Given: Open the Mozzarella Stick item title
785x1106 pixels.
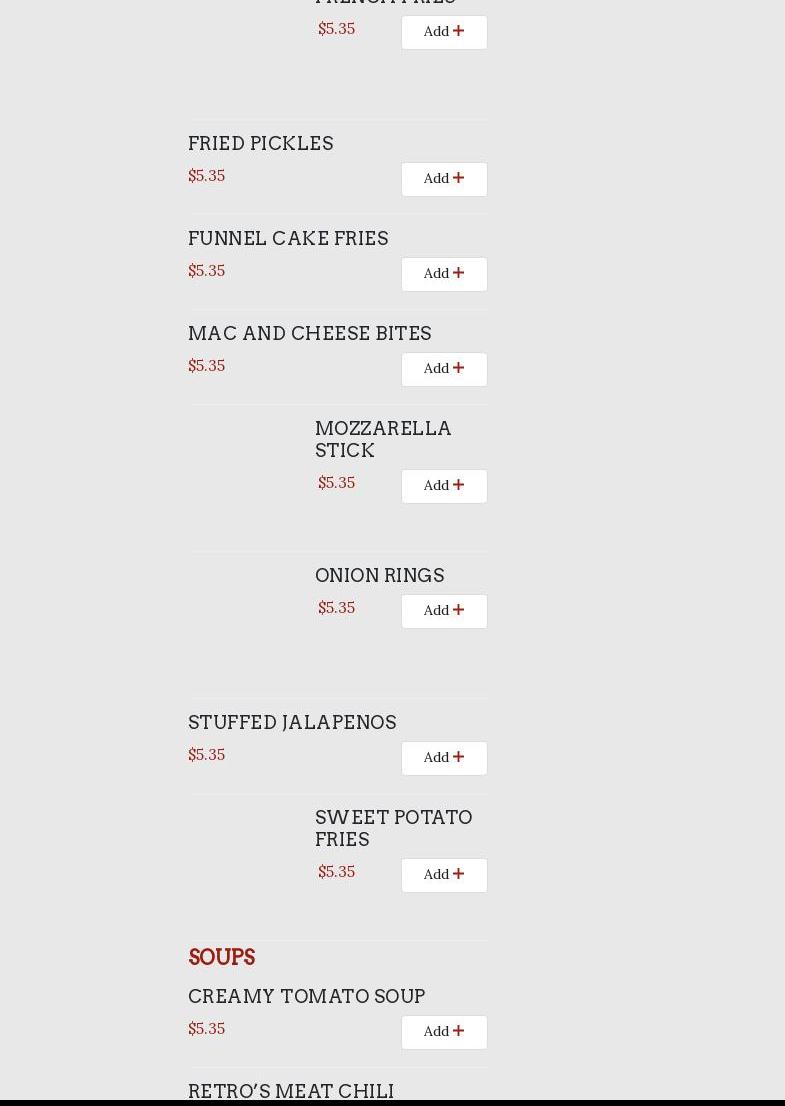Looking at the screenshot, I should click(383, 439).
